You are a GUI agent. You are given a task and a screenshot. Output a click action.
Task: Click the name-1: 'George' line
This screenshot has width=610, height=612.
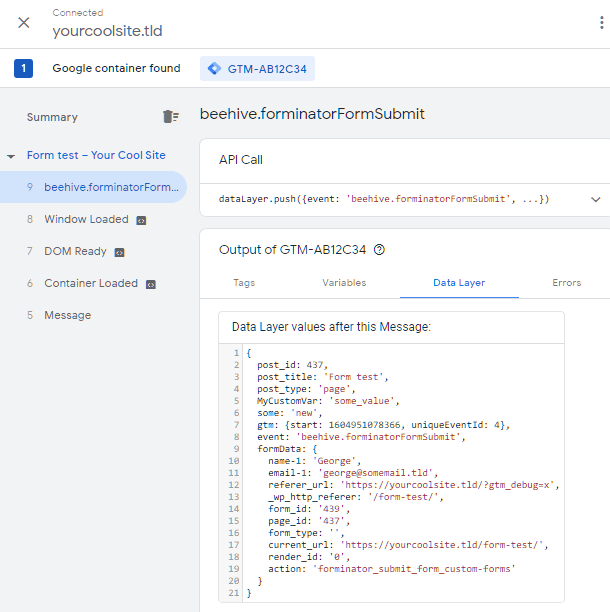click(x=315, y=461)
